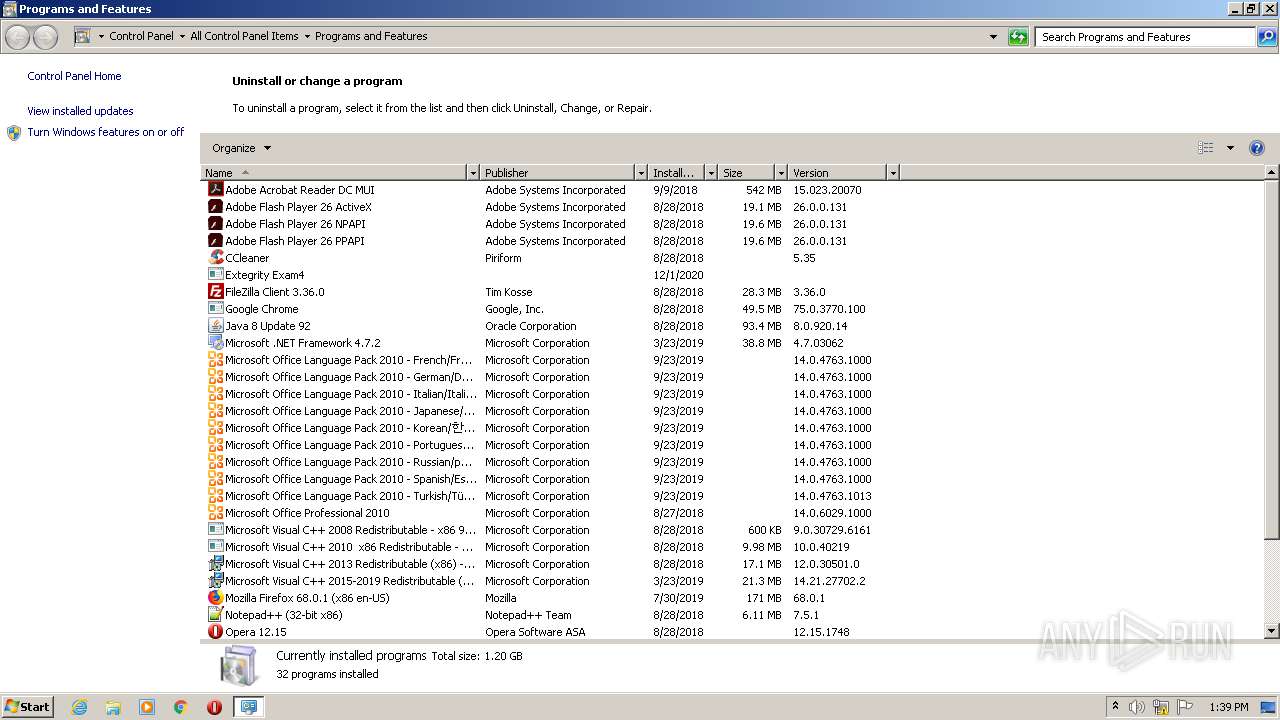Select the Opera 12.15 program icon
Screen dimensions: 1280x720
(215, 631)
